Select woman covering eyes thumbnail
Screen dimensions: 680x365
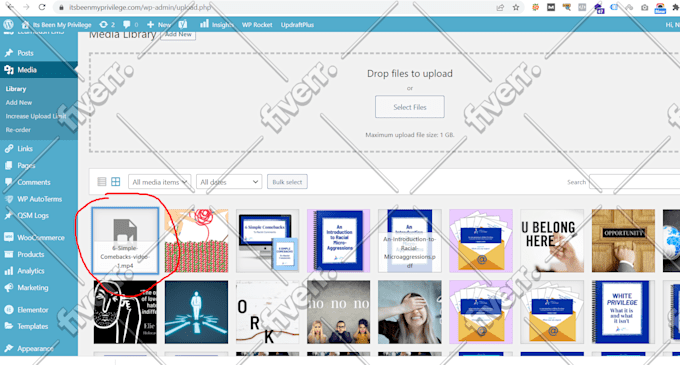[x=410, y=312]
